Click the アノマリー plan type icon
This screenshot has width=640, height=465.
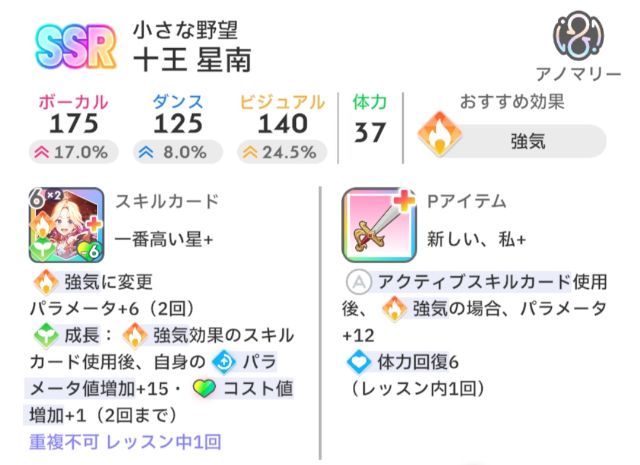(x=578, y=36)
